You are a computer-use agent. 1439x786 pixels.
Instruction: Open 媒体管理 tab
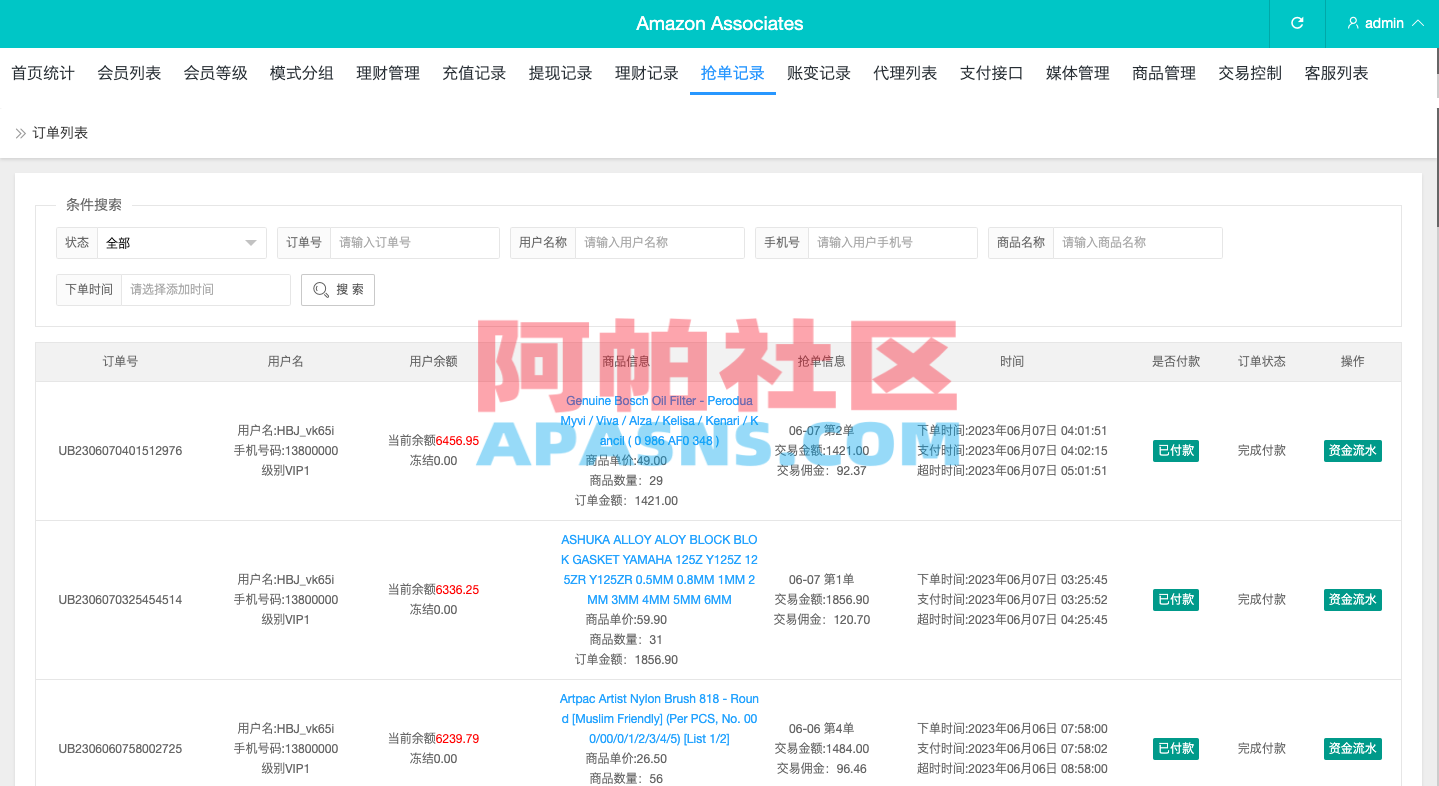pos(1078,73)
